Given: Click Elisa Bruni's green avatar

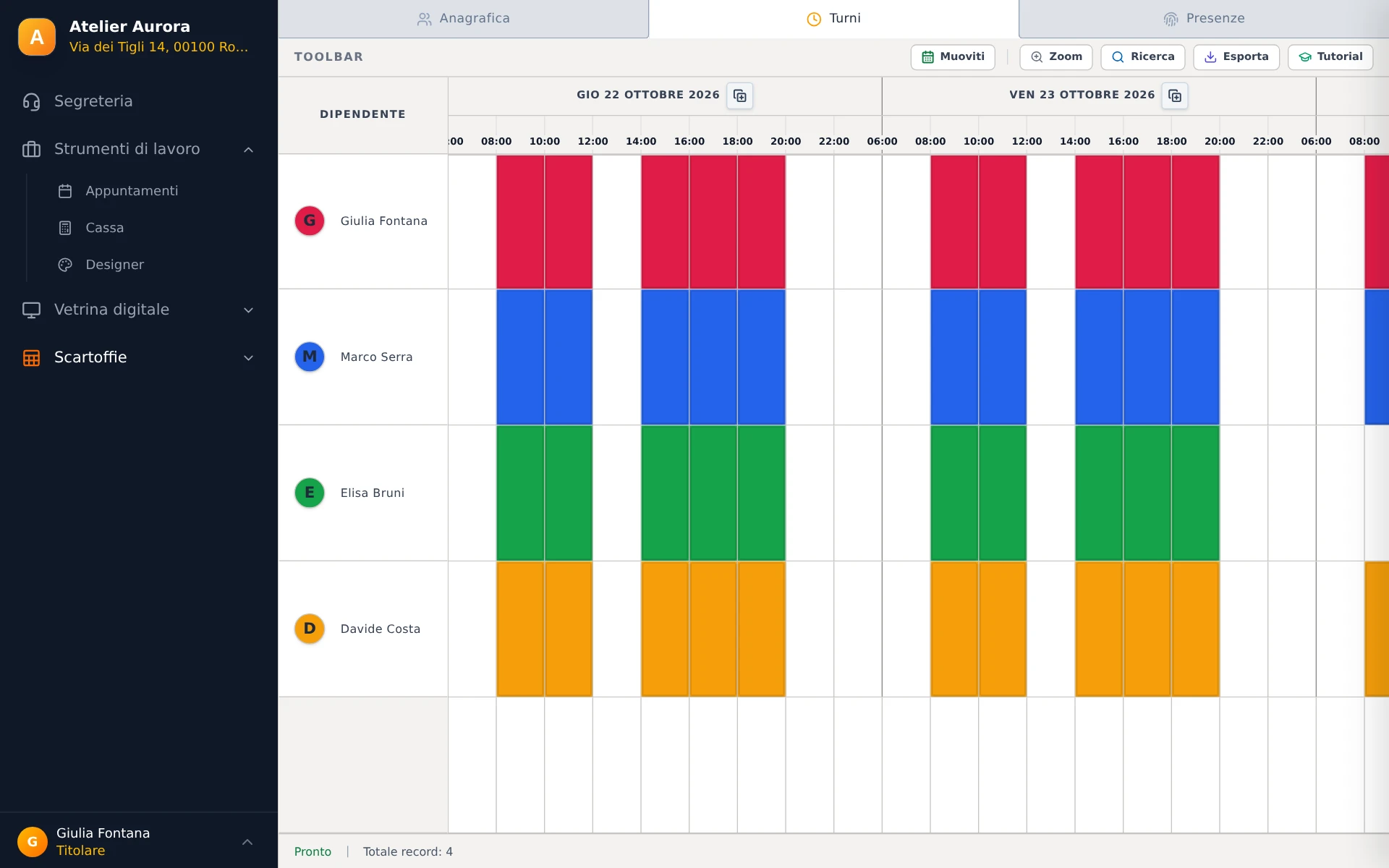Looking at the screenshot, I should click(x=310, y=493).
